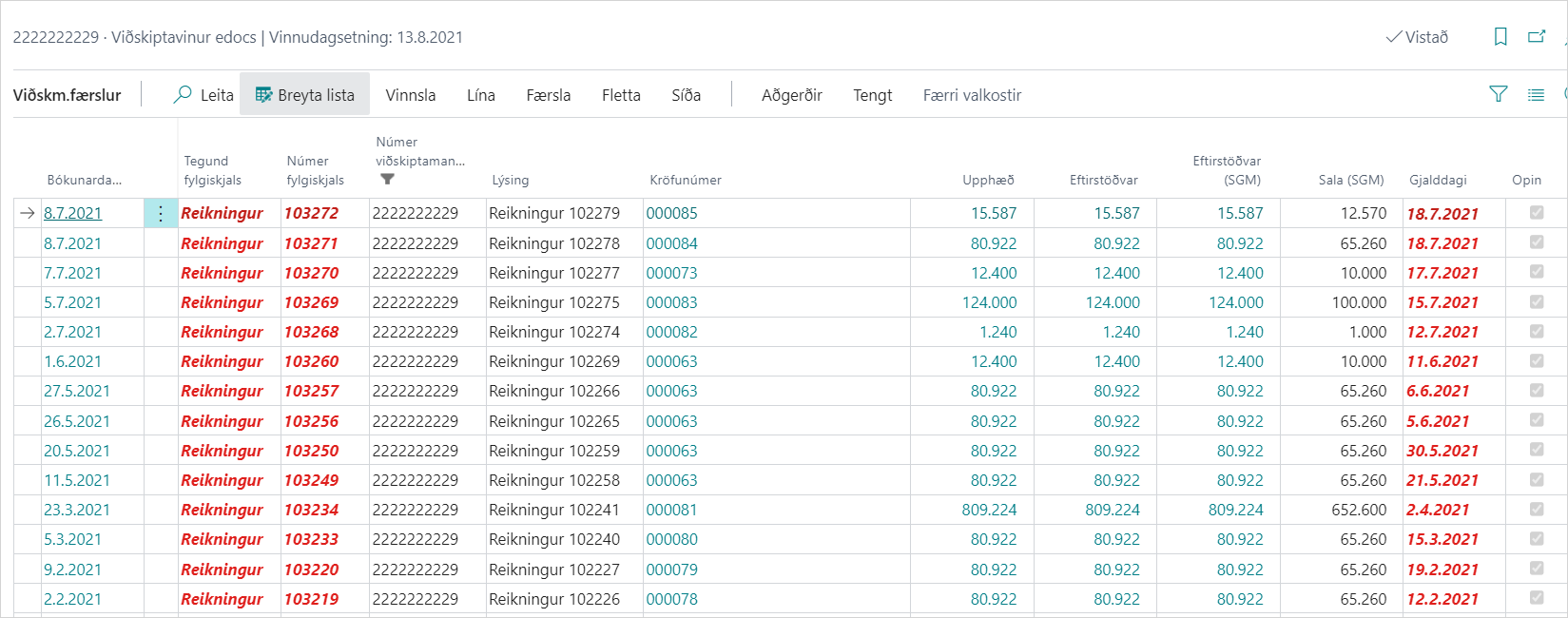
Task: Click filter funnel on Númer viðskiptamanns column
Action: (x=387, y=179)
